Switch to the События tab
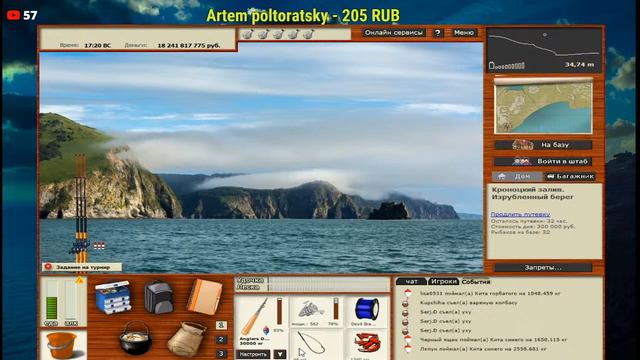640x360 pixels. (476, 282)
